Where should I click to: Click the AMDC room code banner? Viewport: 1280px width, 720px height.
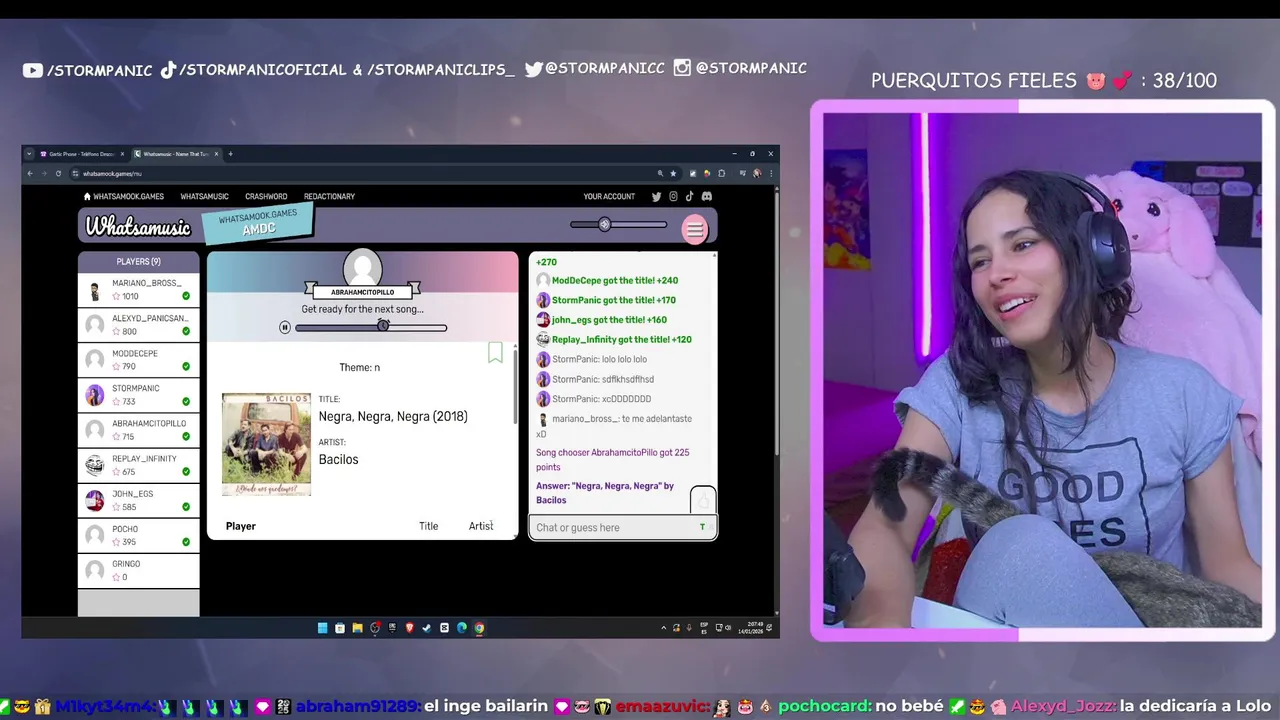pyautogui.click(x=258, y=223)
